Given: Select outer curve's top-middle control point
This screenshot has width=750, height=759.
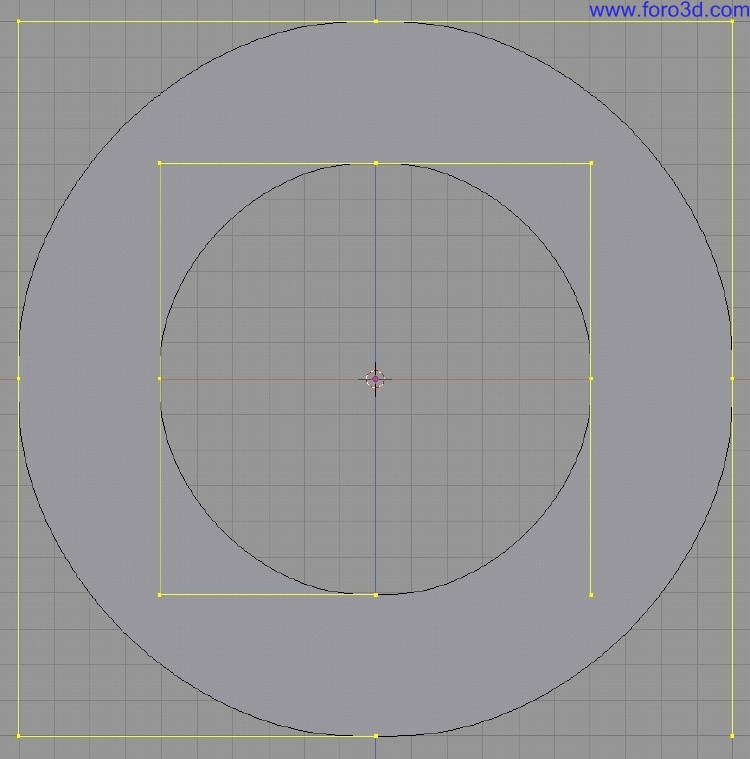Looking at the screenshot, I should [x=376, y=21].
